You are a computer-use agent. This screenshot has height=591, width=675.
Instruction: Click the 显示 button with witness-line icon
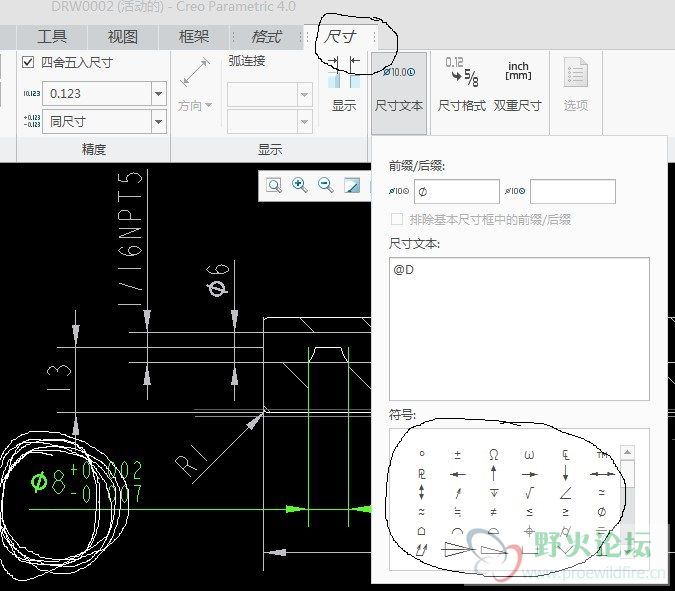[344, 86]
